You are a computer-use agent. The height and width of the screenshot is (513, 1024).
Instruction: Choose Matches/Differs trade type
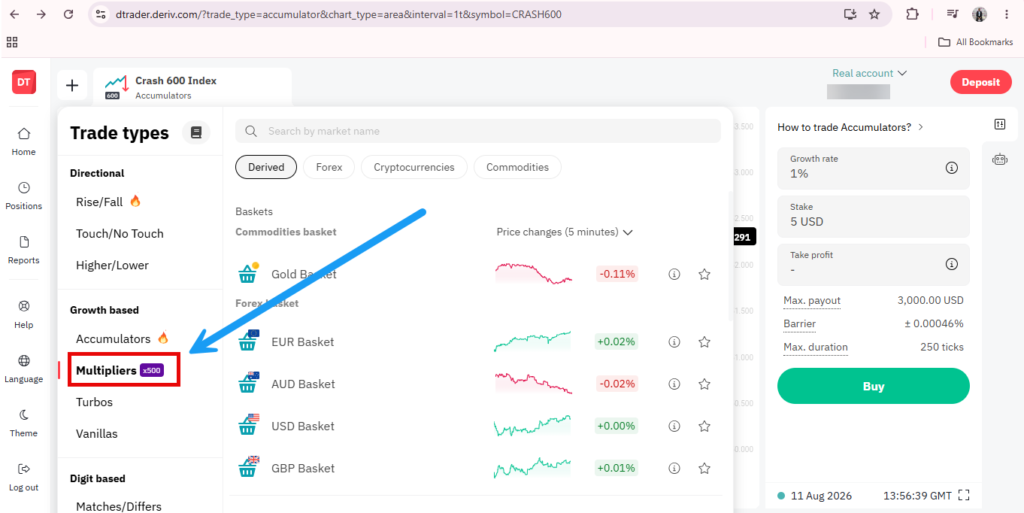pyautogui.click(x=118, y=506)
